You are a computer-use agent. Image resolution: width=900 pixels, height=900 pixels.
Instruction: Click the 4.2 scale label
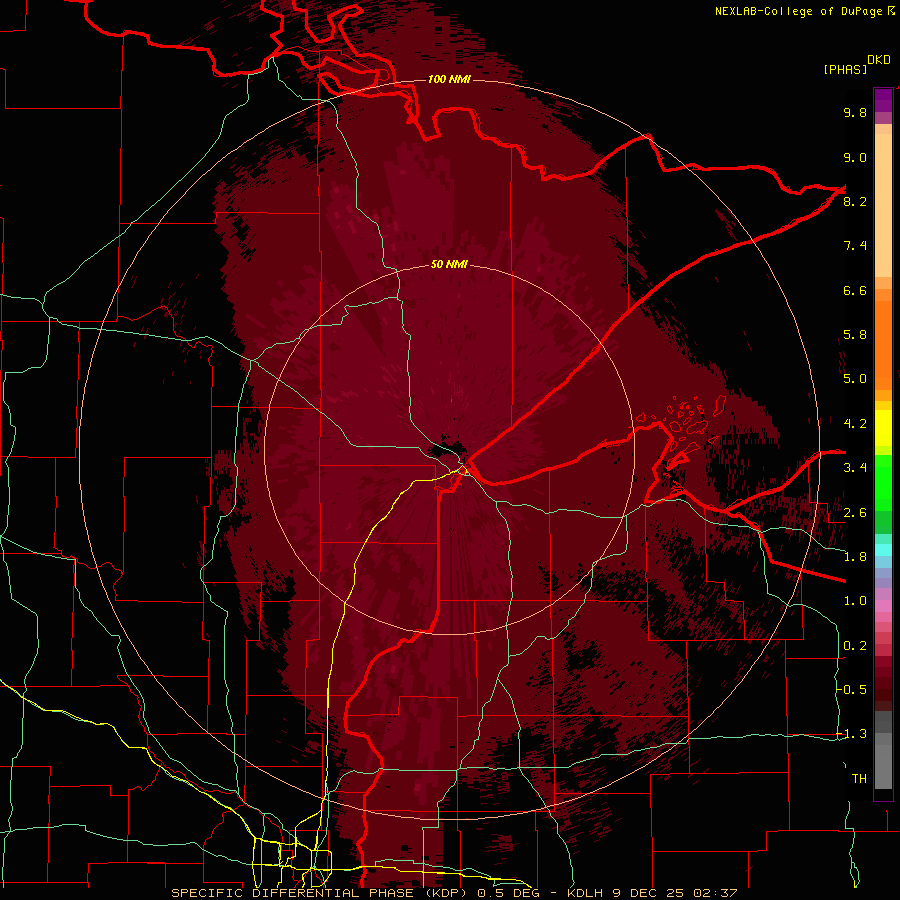[855, 424]
